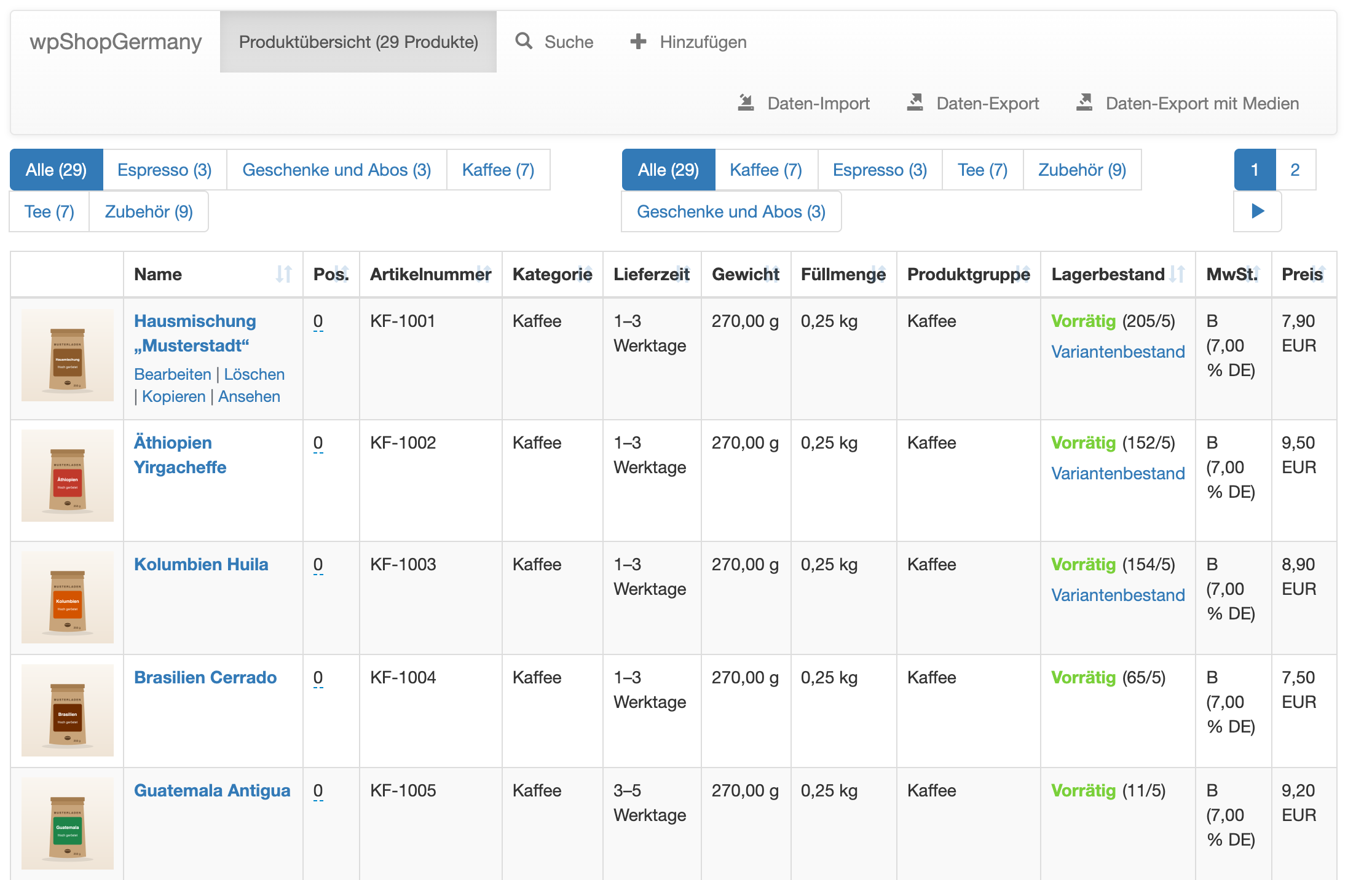This screenshot has width=1372, height=880.
Task: Click Bearbeiten link for Hausmischung
Action: click(173, 374)
